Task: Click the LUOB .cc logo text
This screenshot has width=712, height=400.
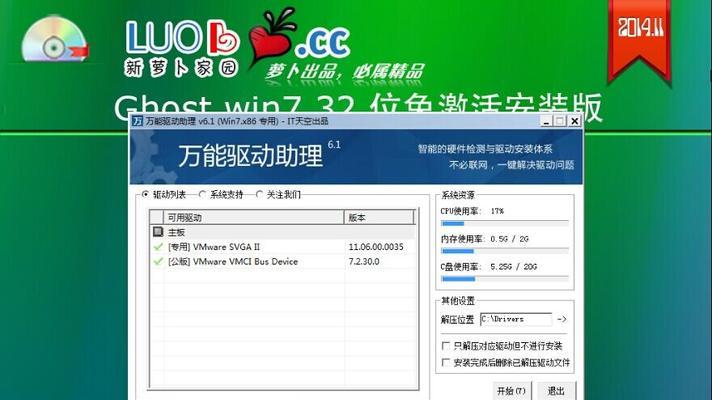Action: [x=238, y=40]
